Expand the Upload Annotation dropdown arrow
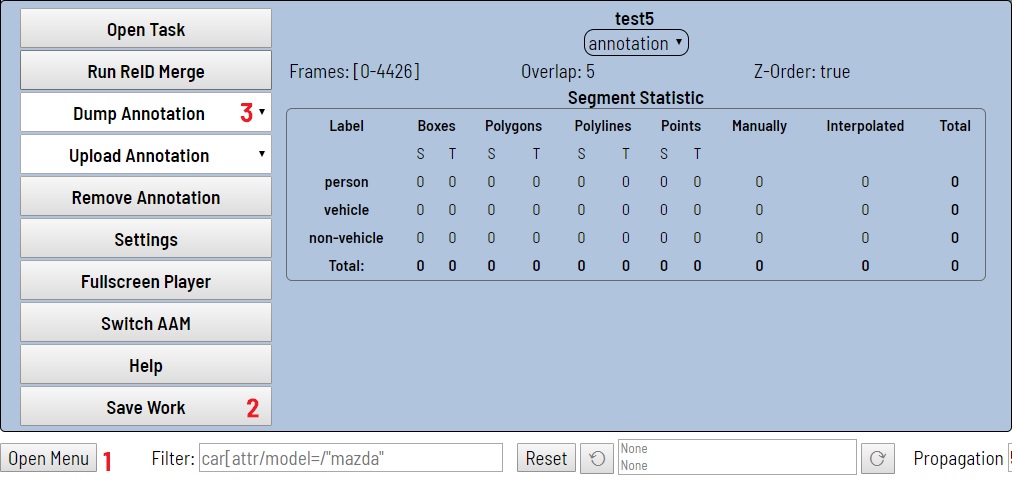The width and height of the screenshot is (1012, 480). pos(261,155)
